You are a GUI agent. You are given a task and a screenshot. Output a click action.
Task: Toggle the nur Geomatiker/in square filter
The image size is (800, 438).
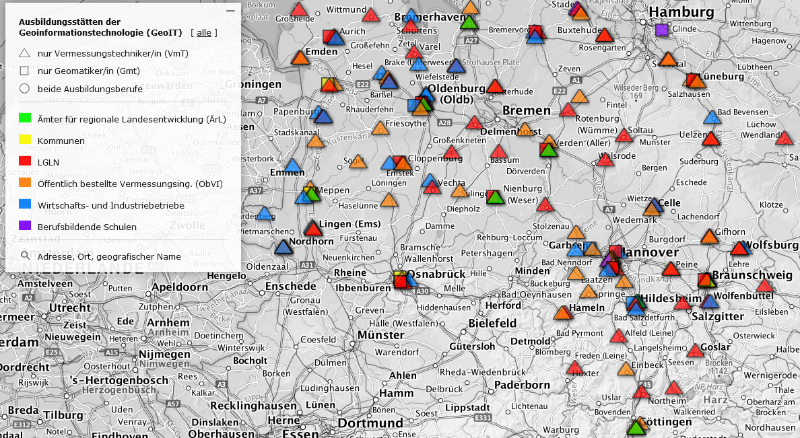[24, 70]
